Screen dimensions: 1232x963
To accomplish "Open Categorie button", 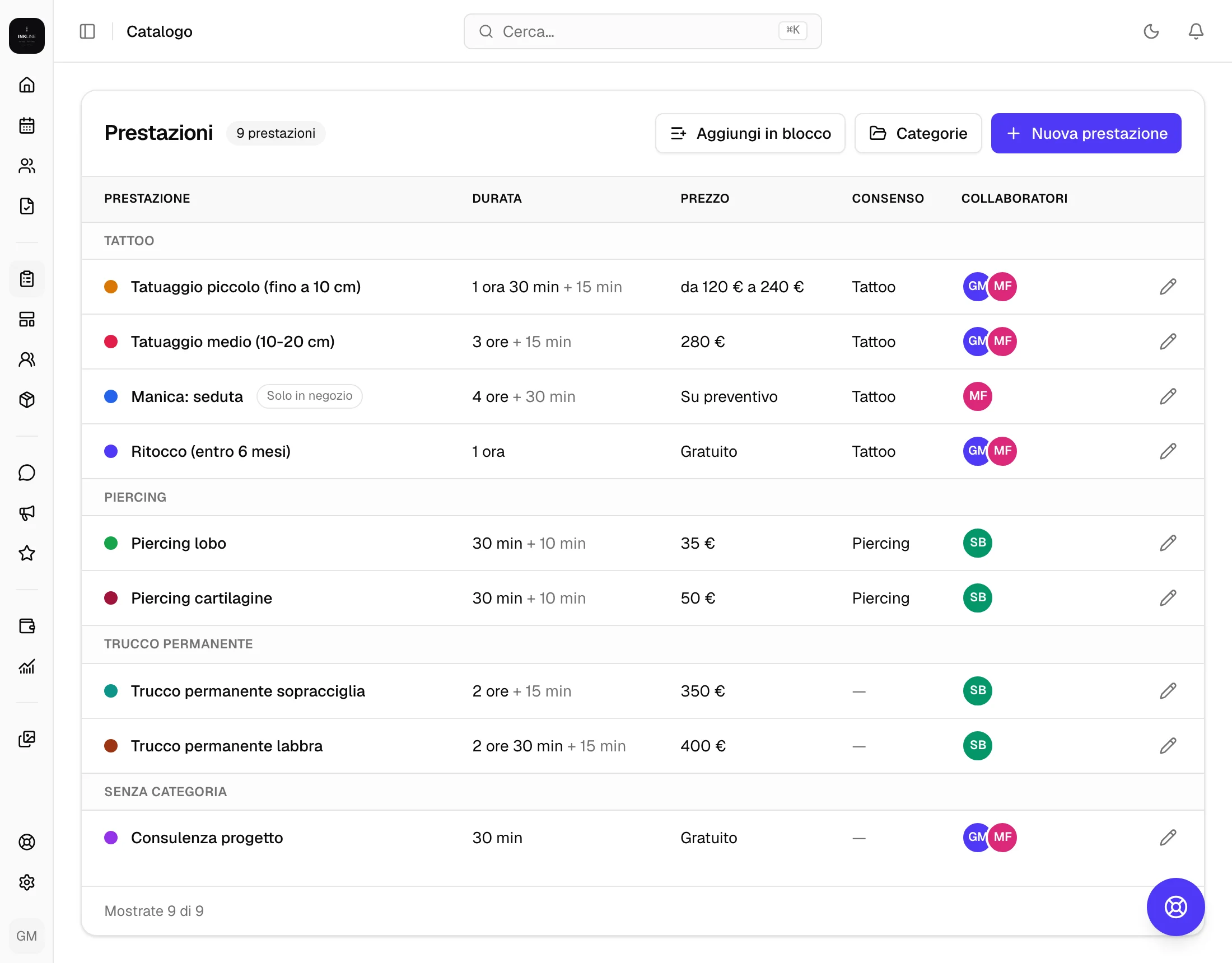I will point(918,133).
